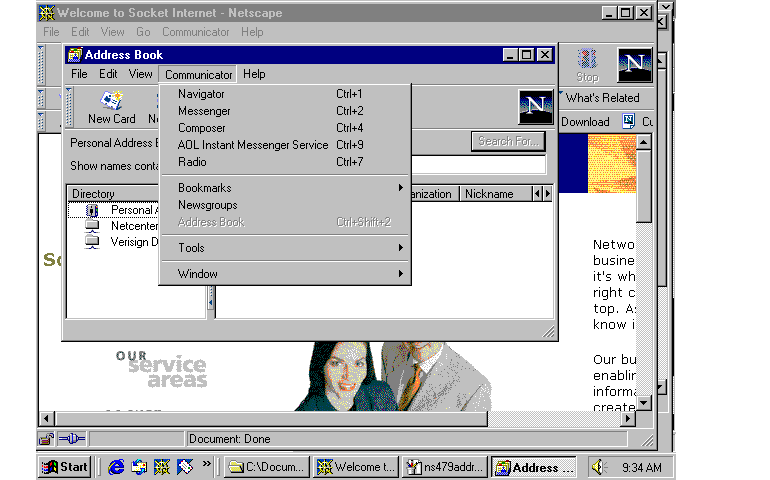Click Netscape N logo in Address Book
The width and height of the screenshot is (770, 480).
click(x=535, y=107)
